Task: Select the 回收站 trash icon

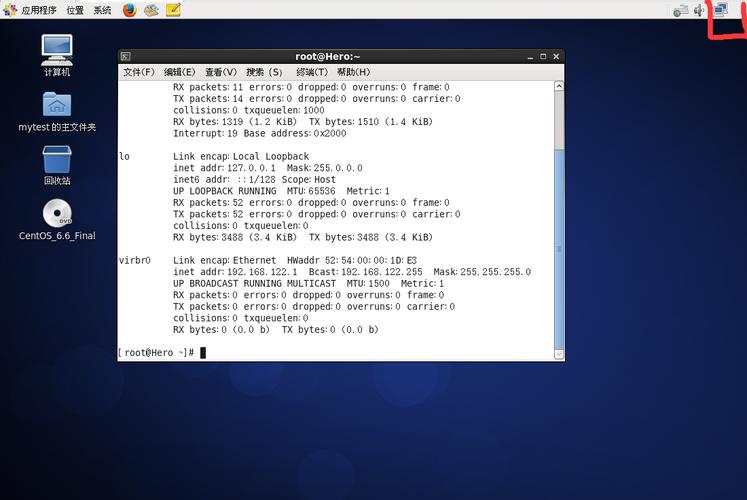Action: click(57, 165)
